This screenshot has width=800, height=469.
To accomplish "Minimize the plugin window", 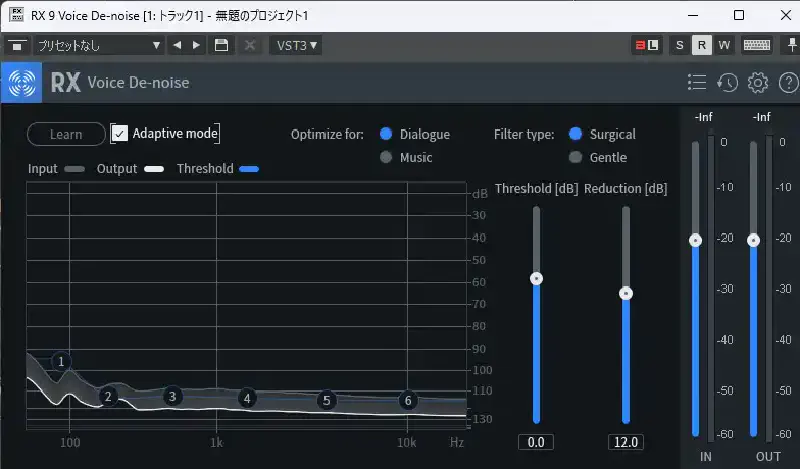I will (x=693, y=15).
